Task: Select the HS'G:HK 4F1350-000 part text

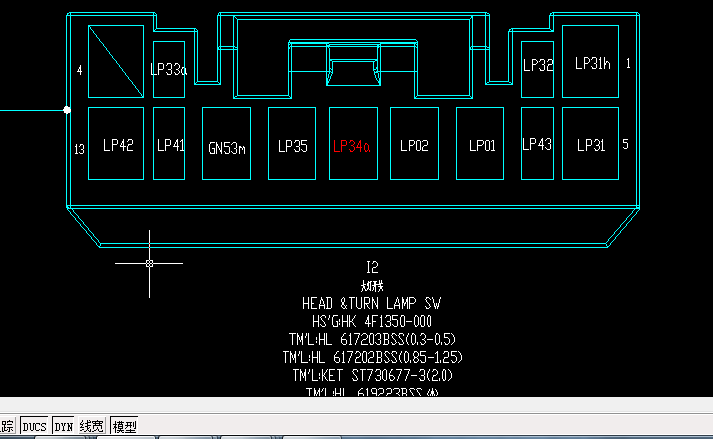Action: (x=371, y=321)
